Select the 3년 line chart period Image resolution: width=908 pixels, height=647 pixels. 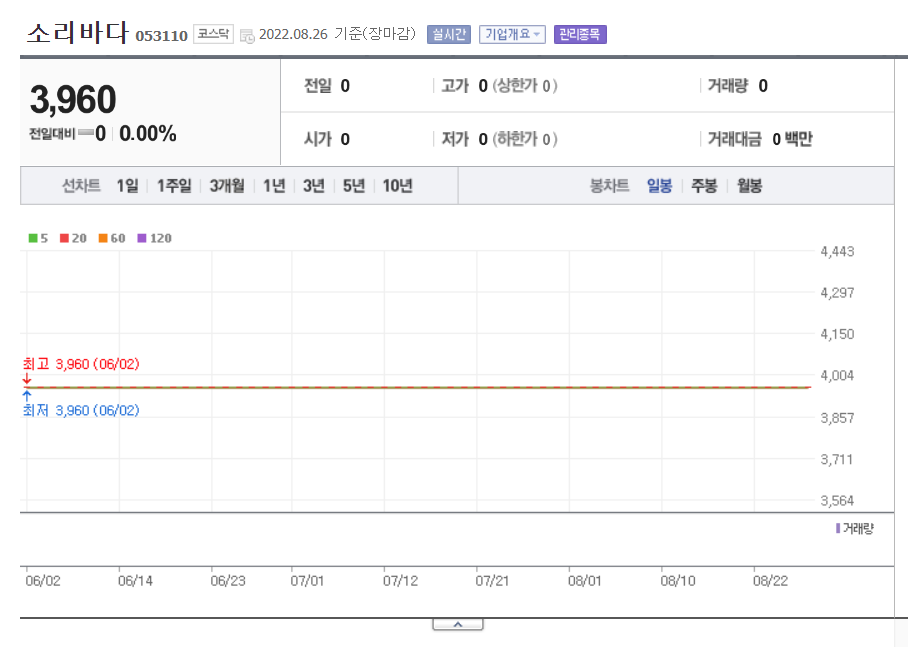(313, 186)
